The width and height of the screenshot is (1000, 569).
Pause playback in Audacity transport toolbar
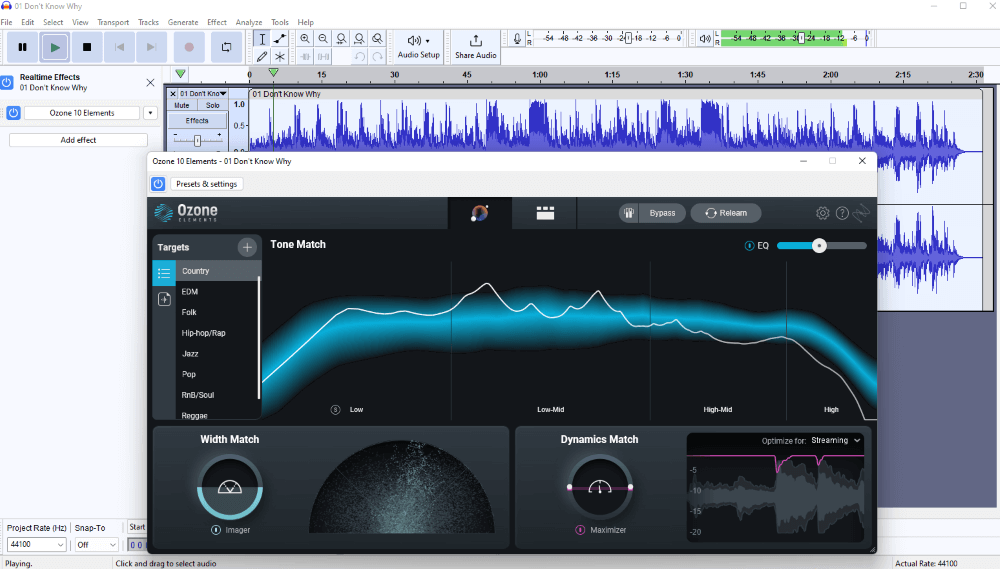22,47
